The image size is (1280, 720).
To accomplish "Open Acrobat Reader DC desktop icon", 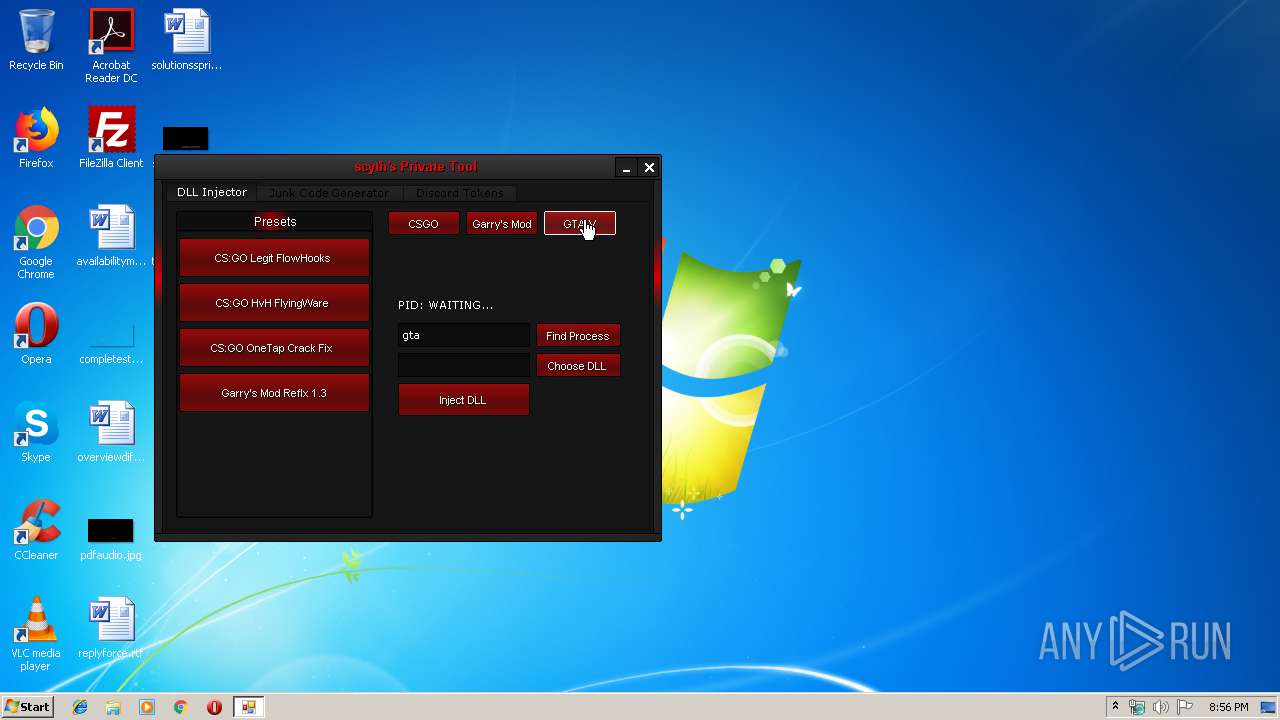I will (x=111, y=47).
